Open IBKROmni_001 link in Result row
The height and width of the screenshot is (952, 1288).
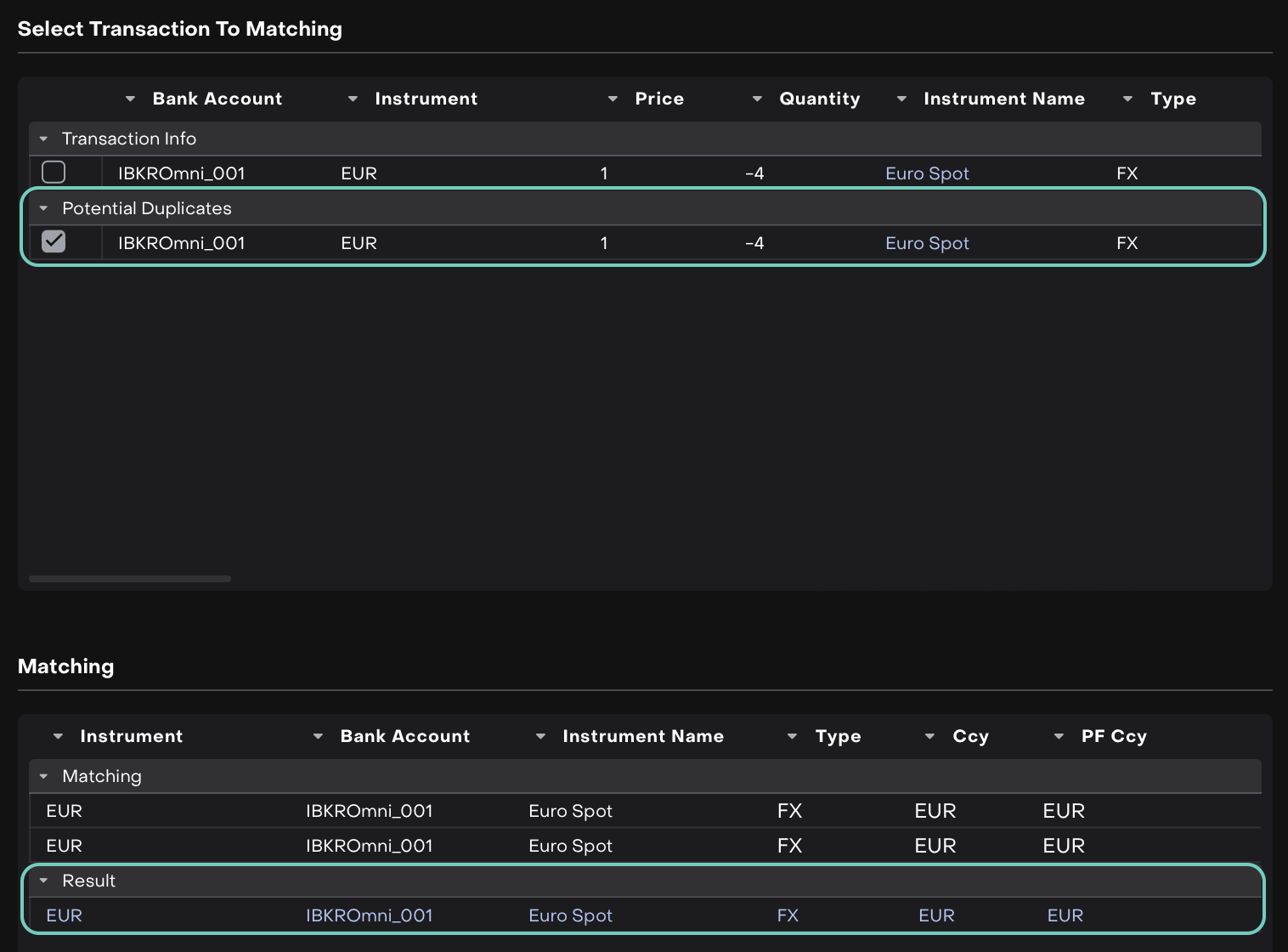click(x=369, y=915)
